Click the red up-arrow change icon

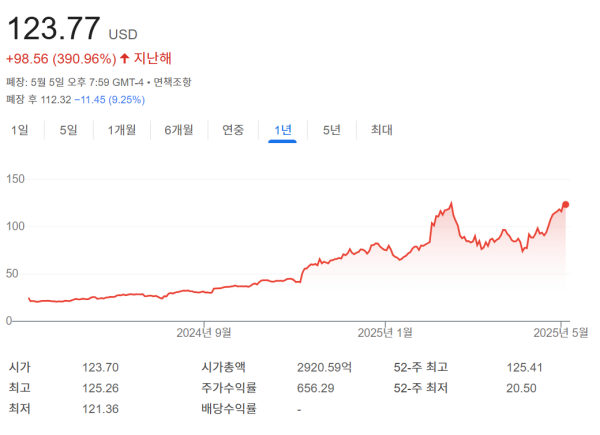tap(124, 59)
